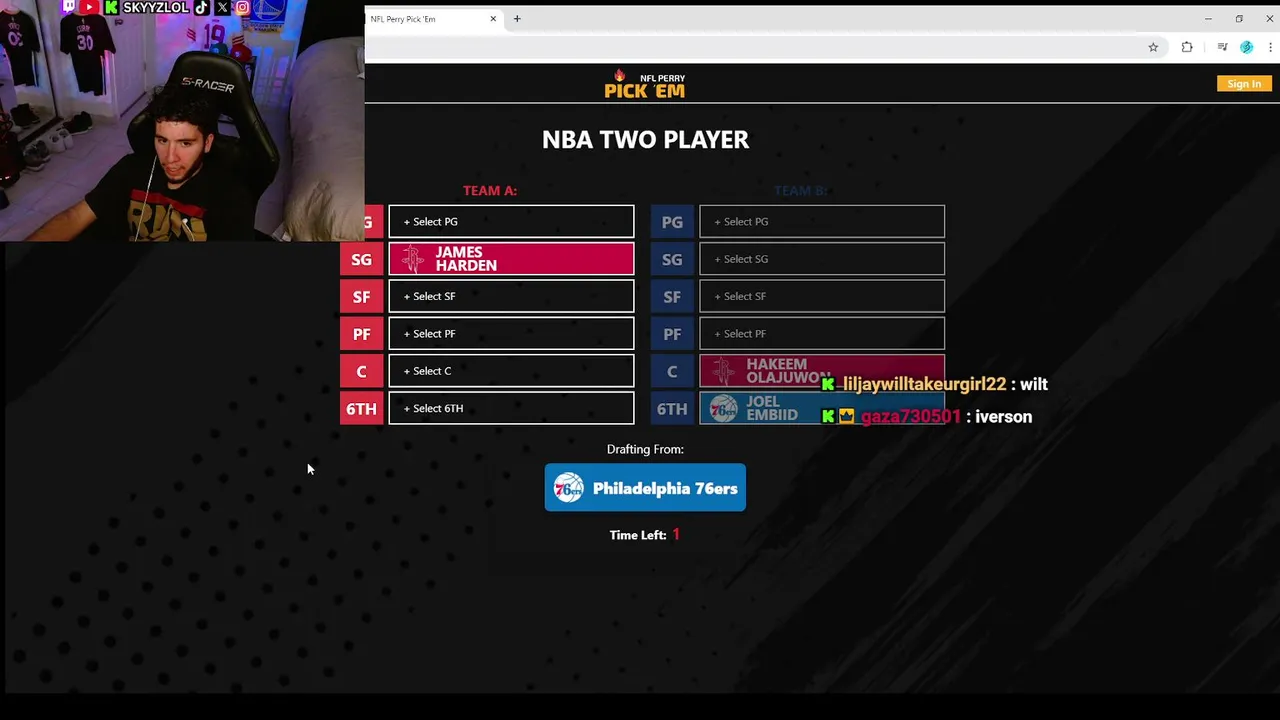Click Team B PG position label
Image resolution: width=1280 pixels, height=720 pixels.
click(672, 222)
